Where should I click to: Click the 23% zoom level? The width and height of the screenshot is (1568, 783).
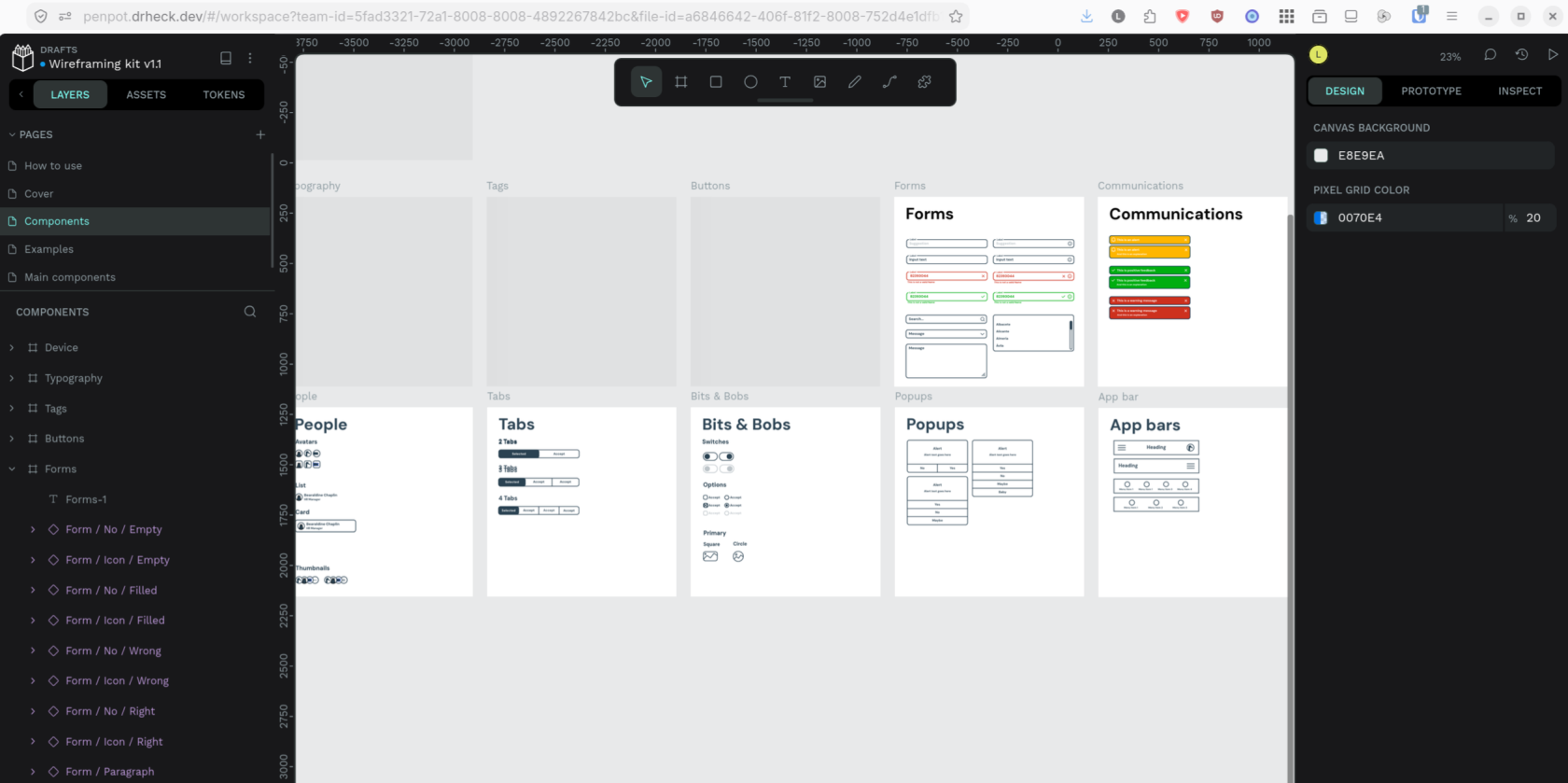point(1450,56)
